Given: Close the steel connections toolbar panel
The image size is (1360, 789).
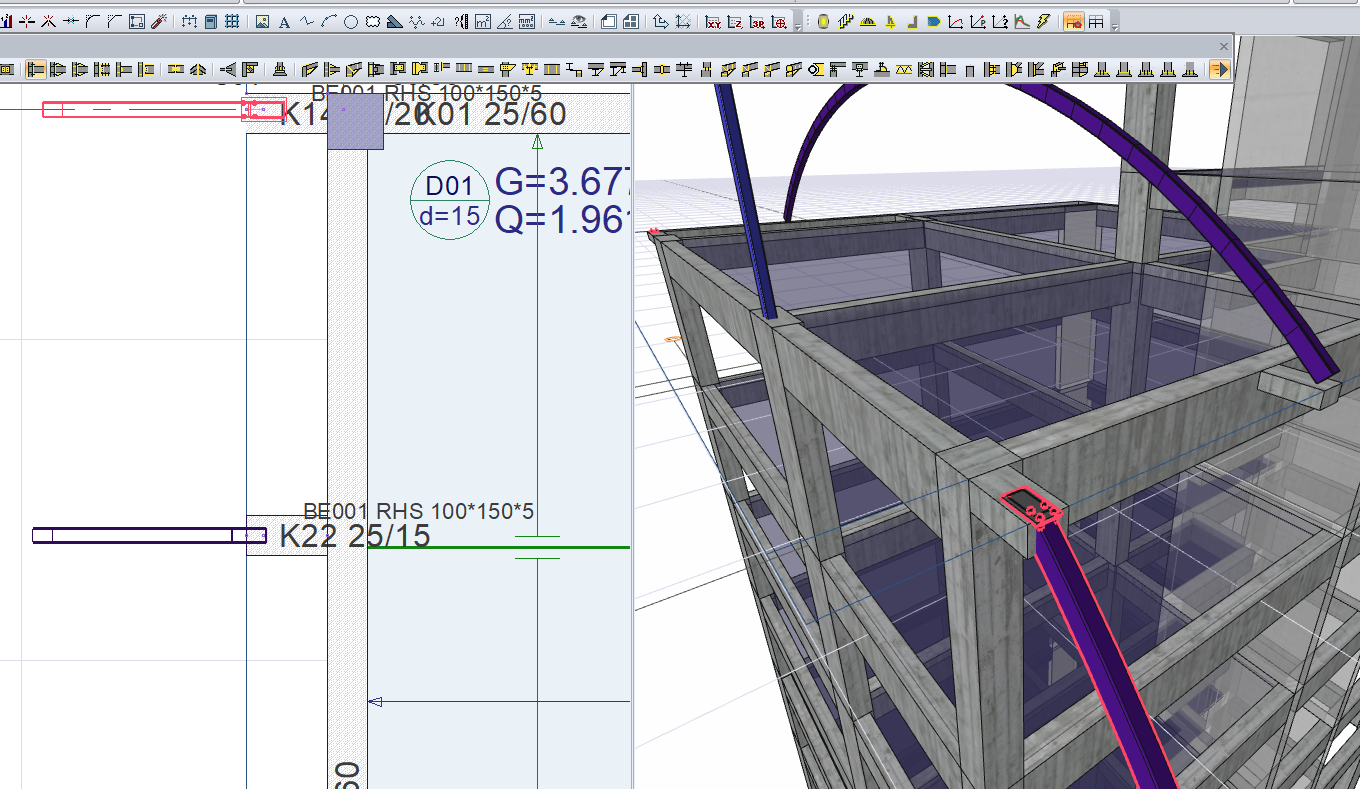Looking at the screenshot, I should coord(1224,46).
